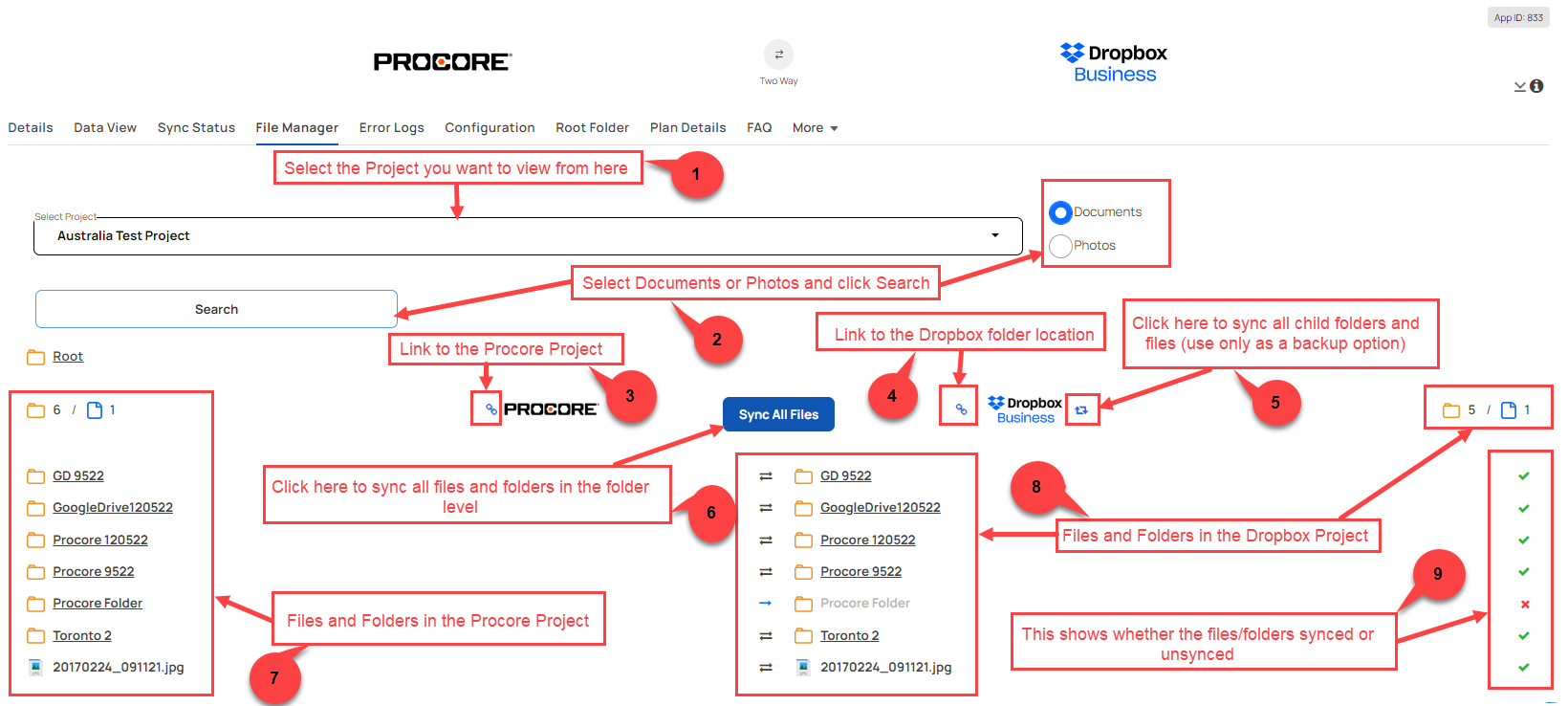Click the Two Way sync direction icon
The width and height of the screenshot is (1568, 706).
click(778, 55)
